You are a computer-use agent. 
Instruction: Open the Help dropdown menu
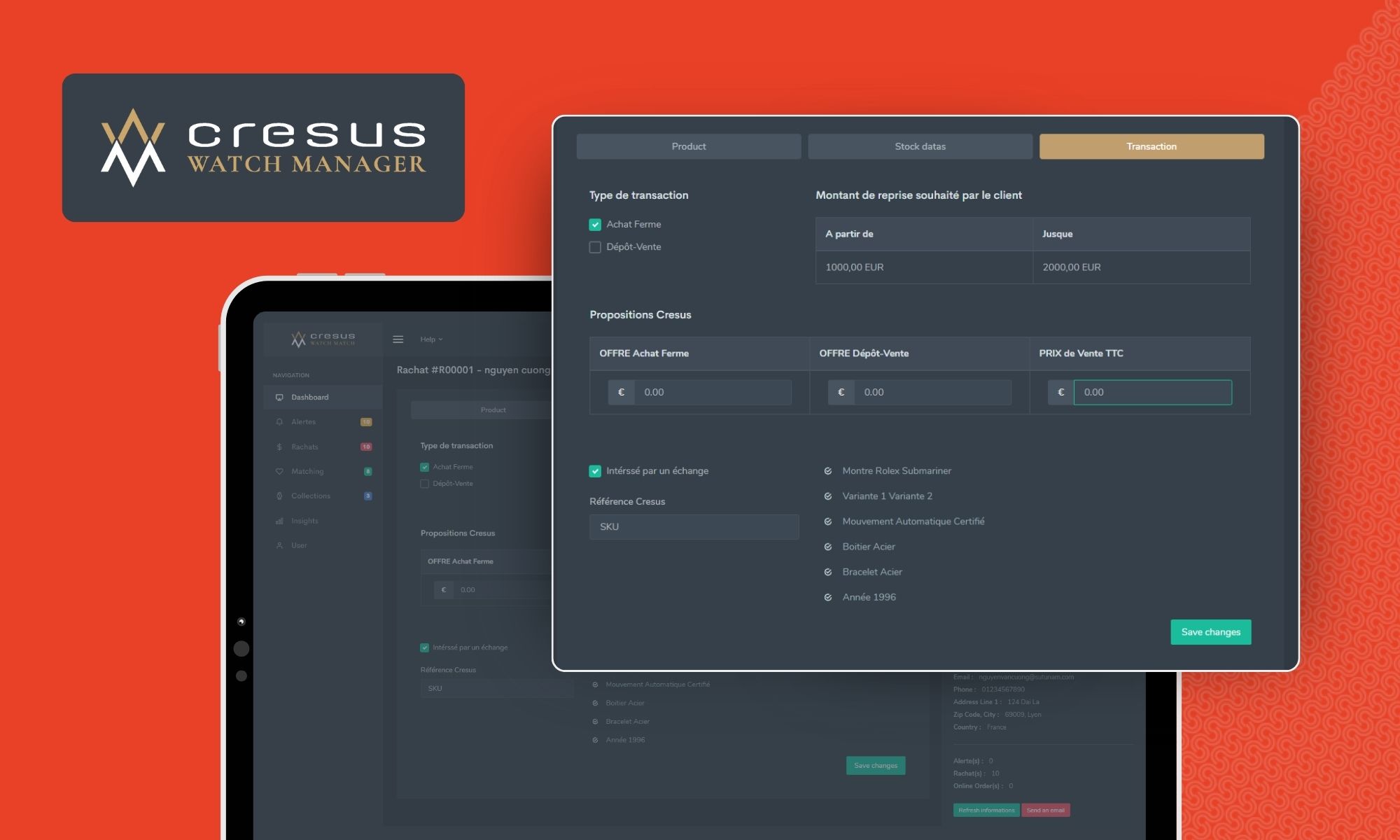(x=430, y=339)
